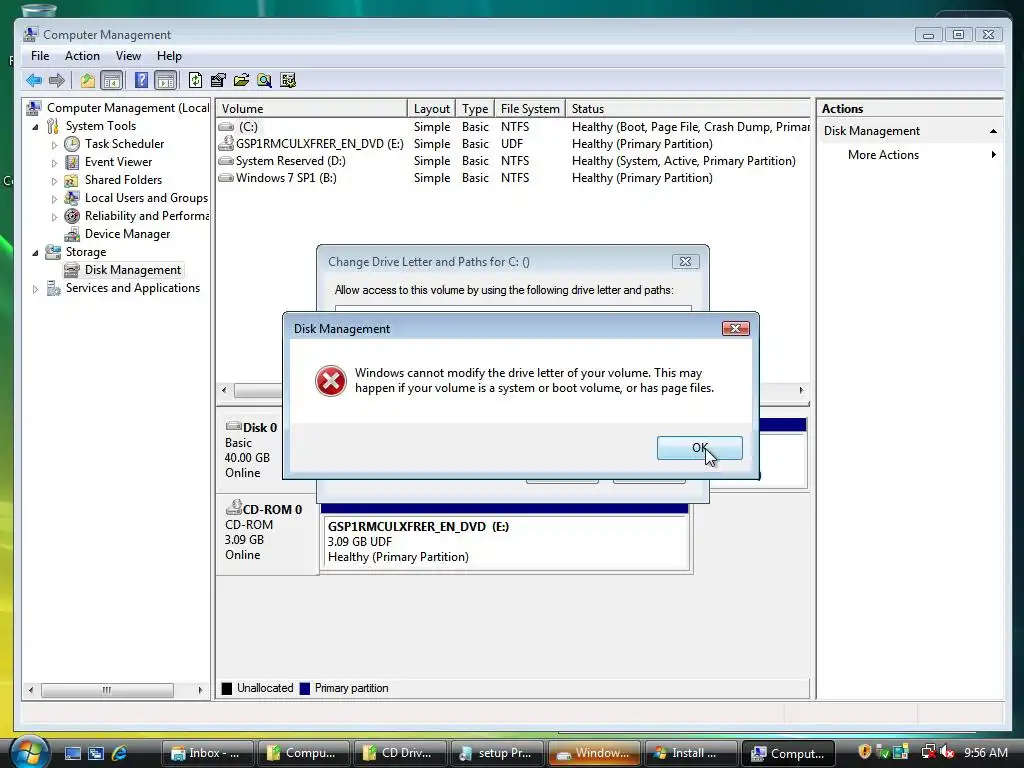This screenshot has height=768, width=1024.
Task: Click the Refresh toolbar icon
Action: pos(195,80)
